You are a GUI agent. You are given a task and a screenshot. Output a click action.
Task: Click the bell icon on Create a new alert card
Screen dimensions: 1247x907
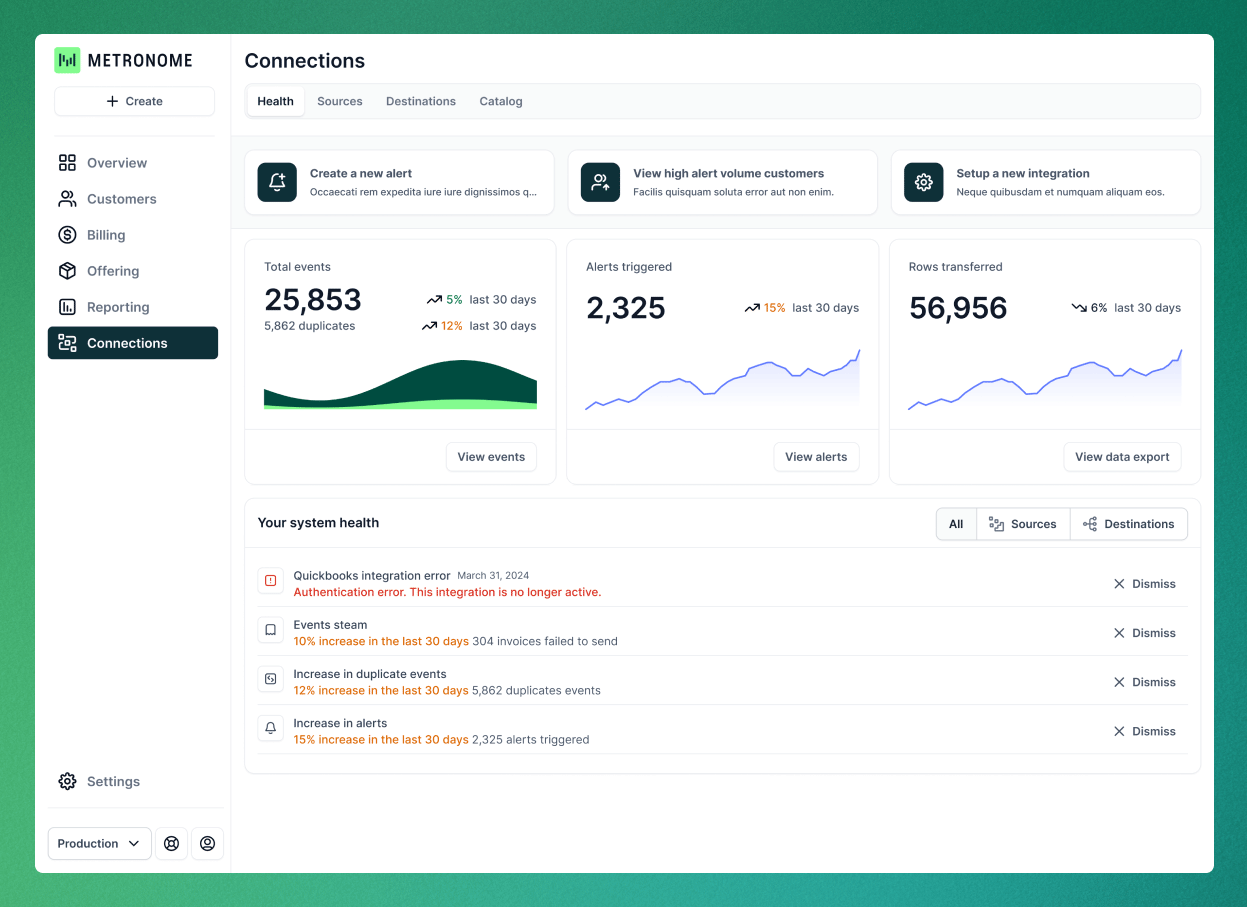pyautogui.click(x=277, y=182)
